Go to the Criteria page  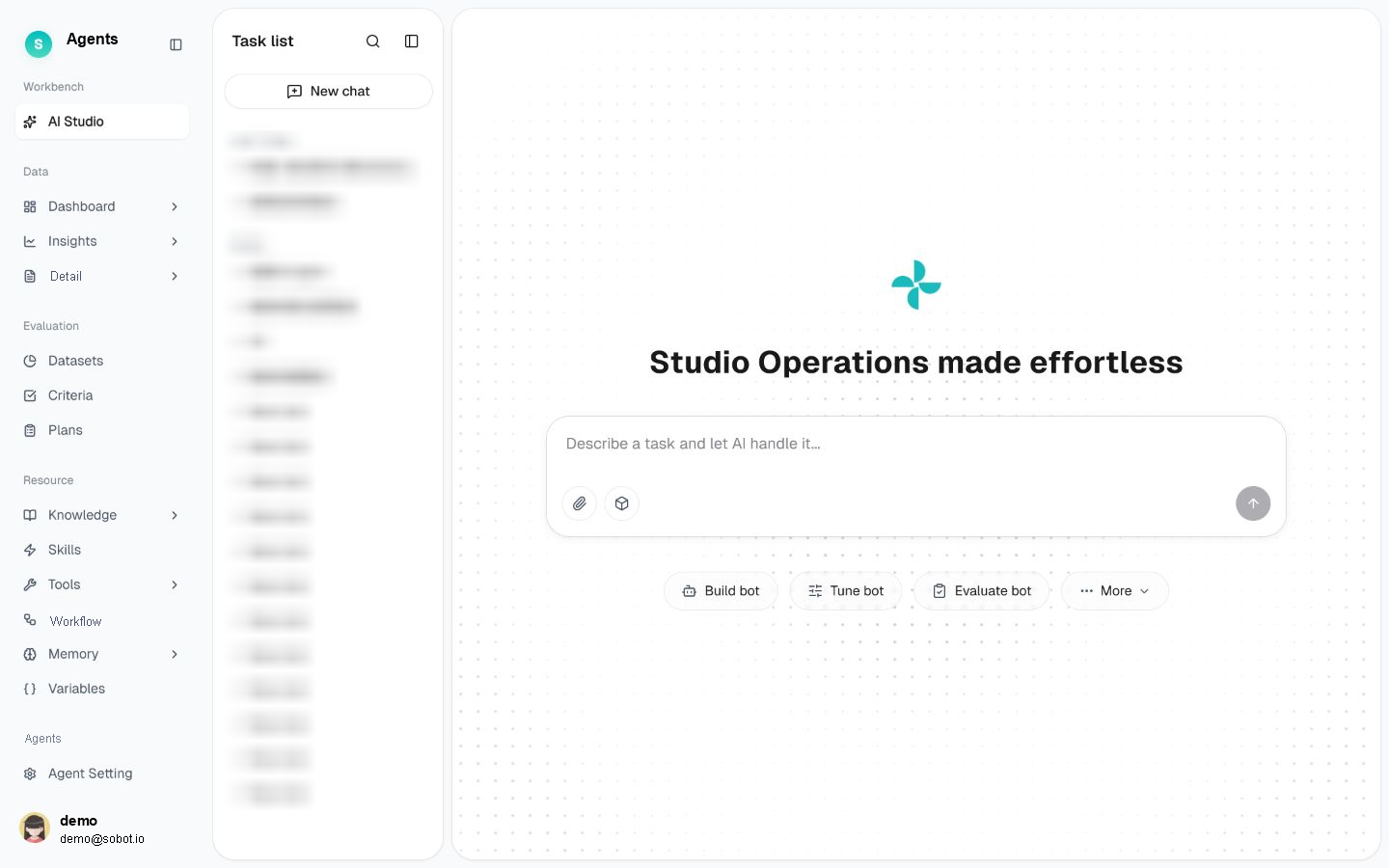[102, 395]
